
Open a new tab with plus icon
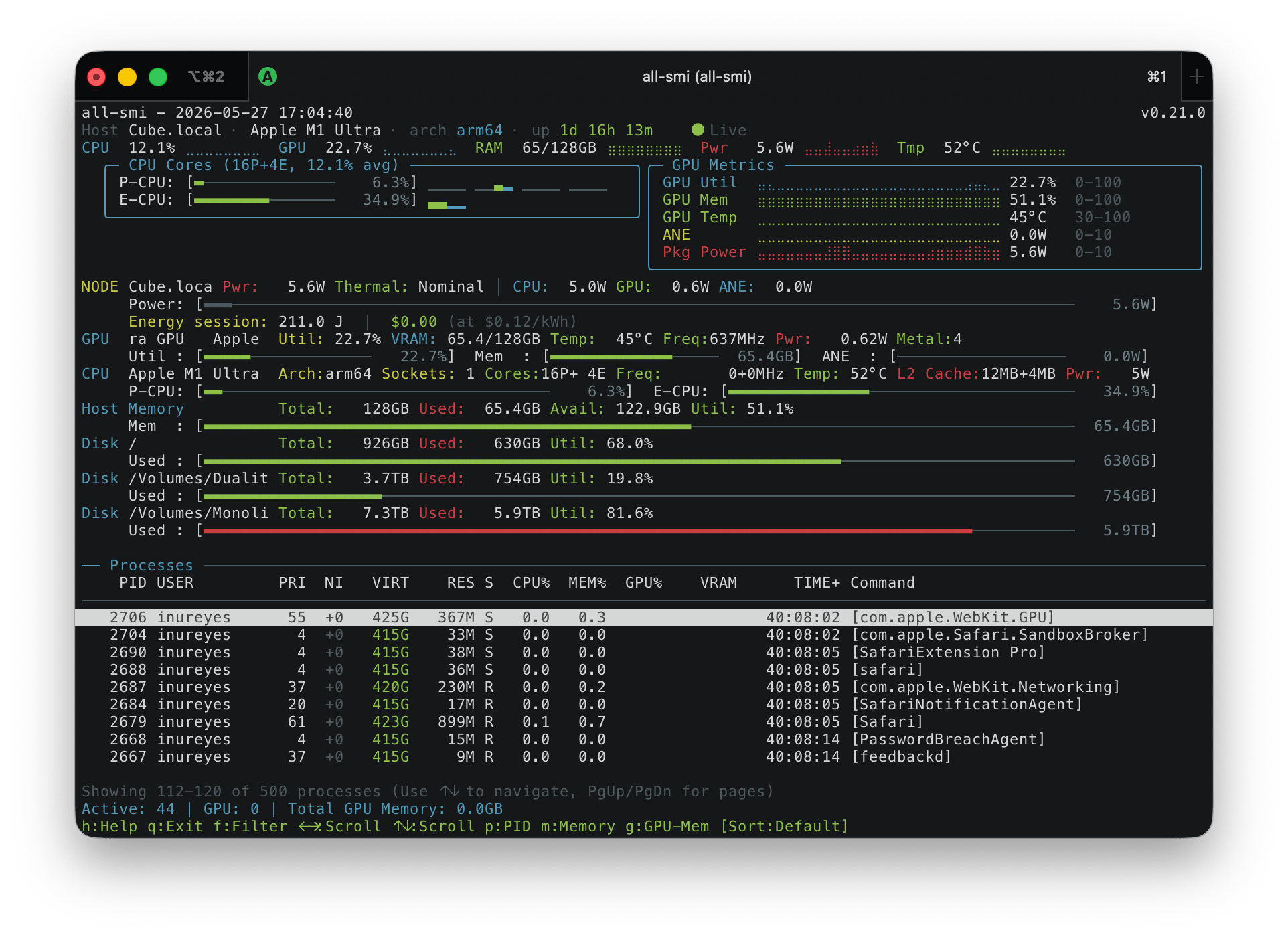coord(1197,77)
